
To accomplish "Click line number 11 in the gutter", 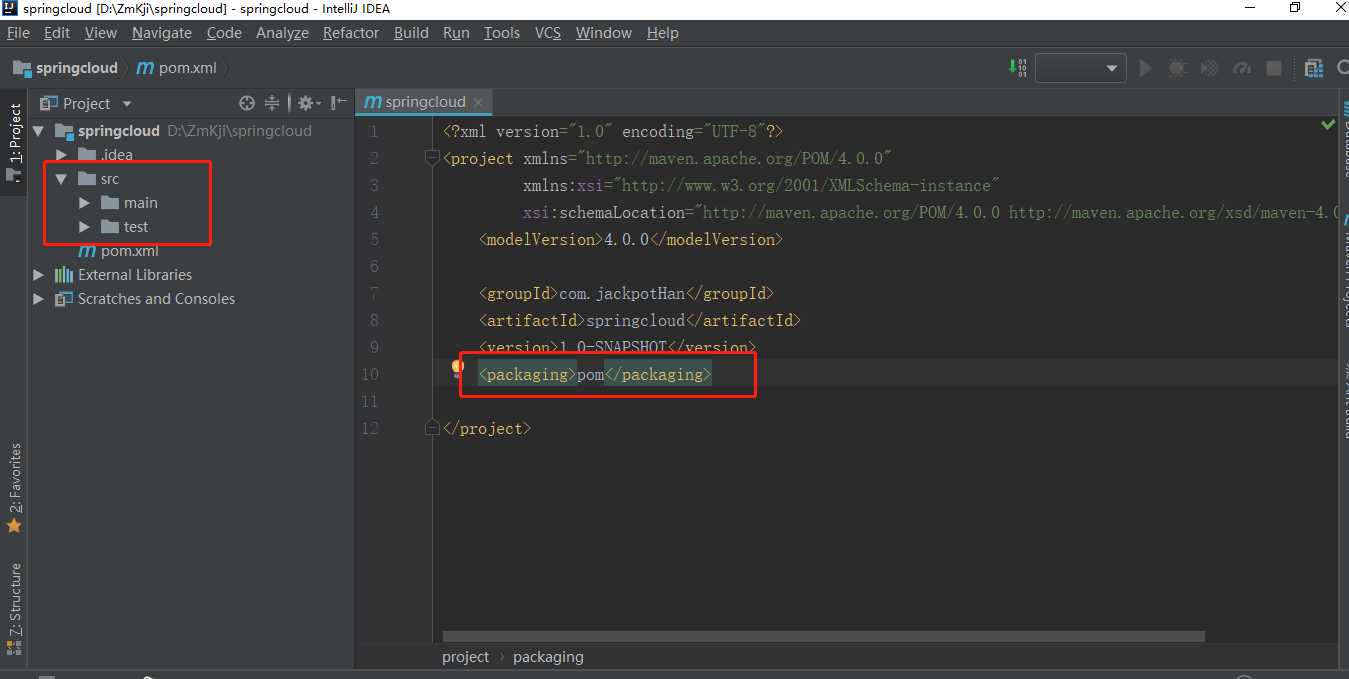I will tap(370, 401).
